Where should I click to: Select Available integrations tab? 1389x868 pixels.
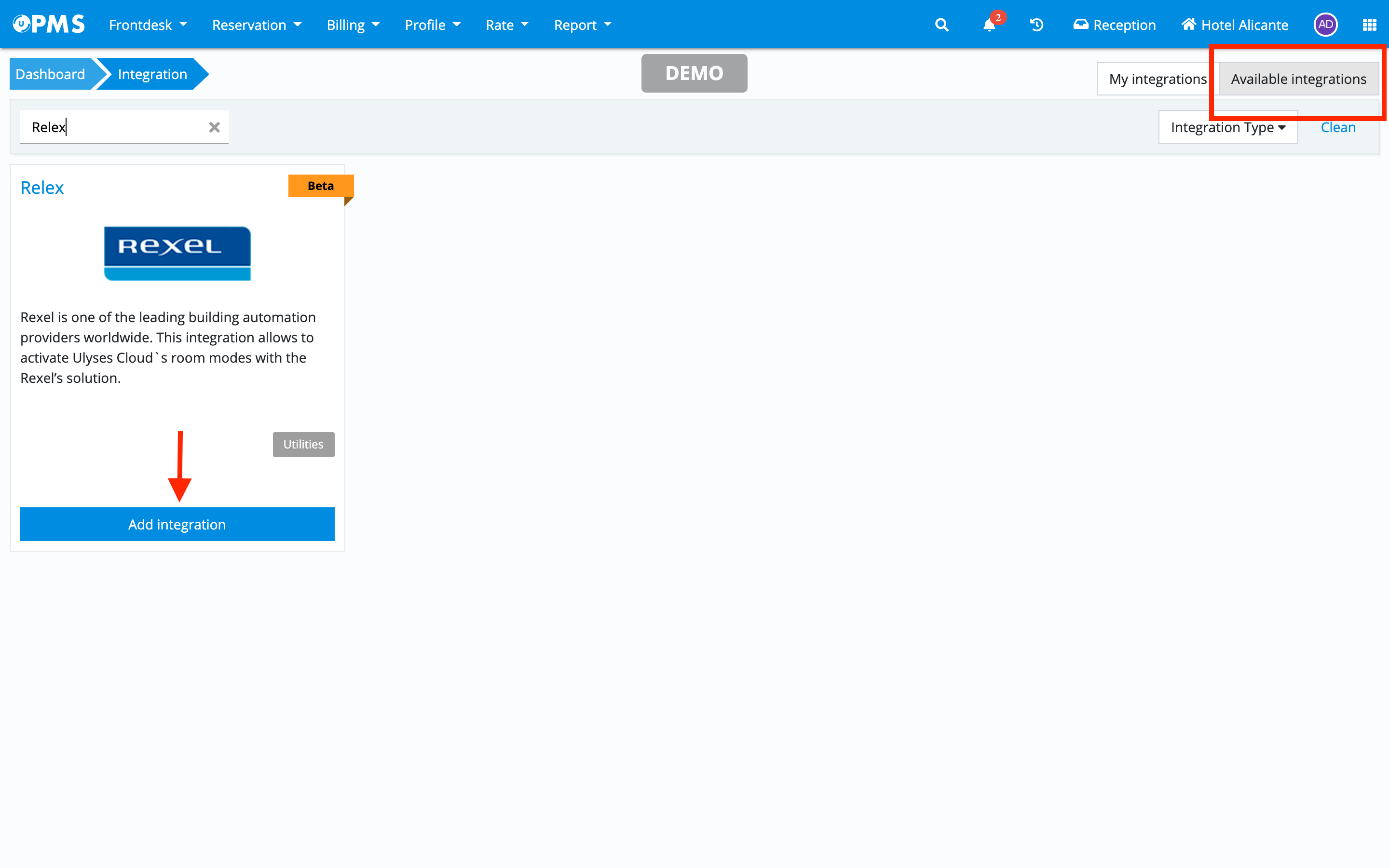1298,79
